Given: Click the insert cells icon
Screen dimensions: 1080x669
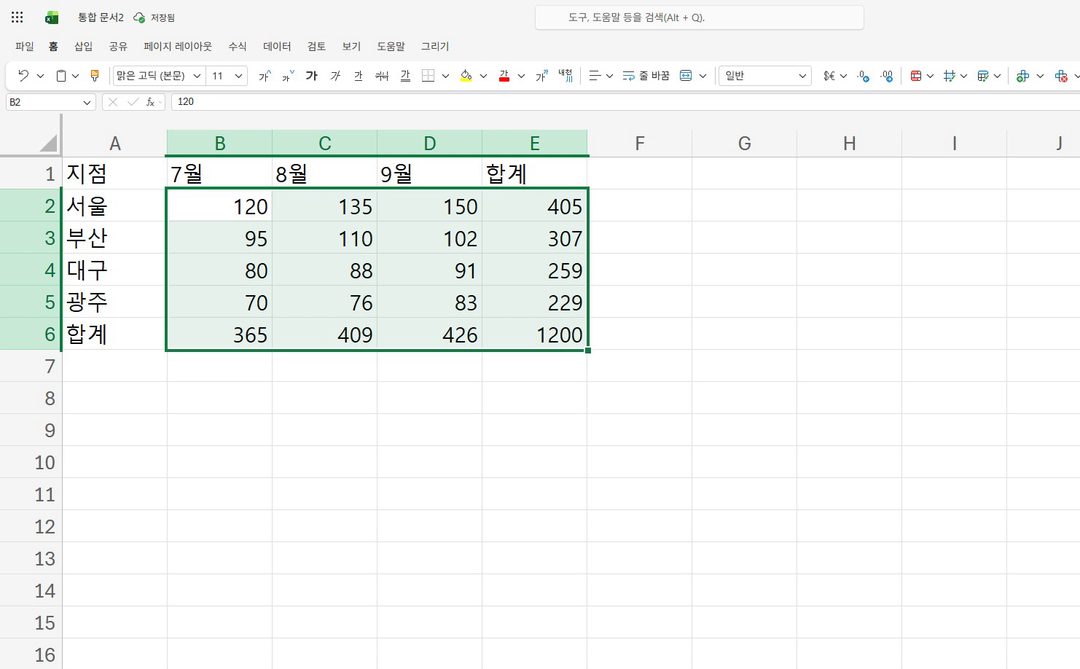Looking at the screenshot, I should click(x=1023, y=76).
